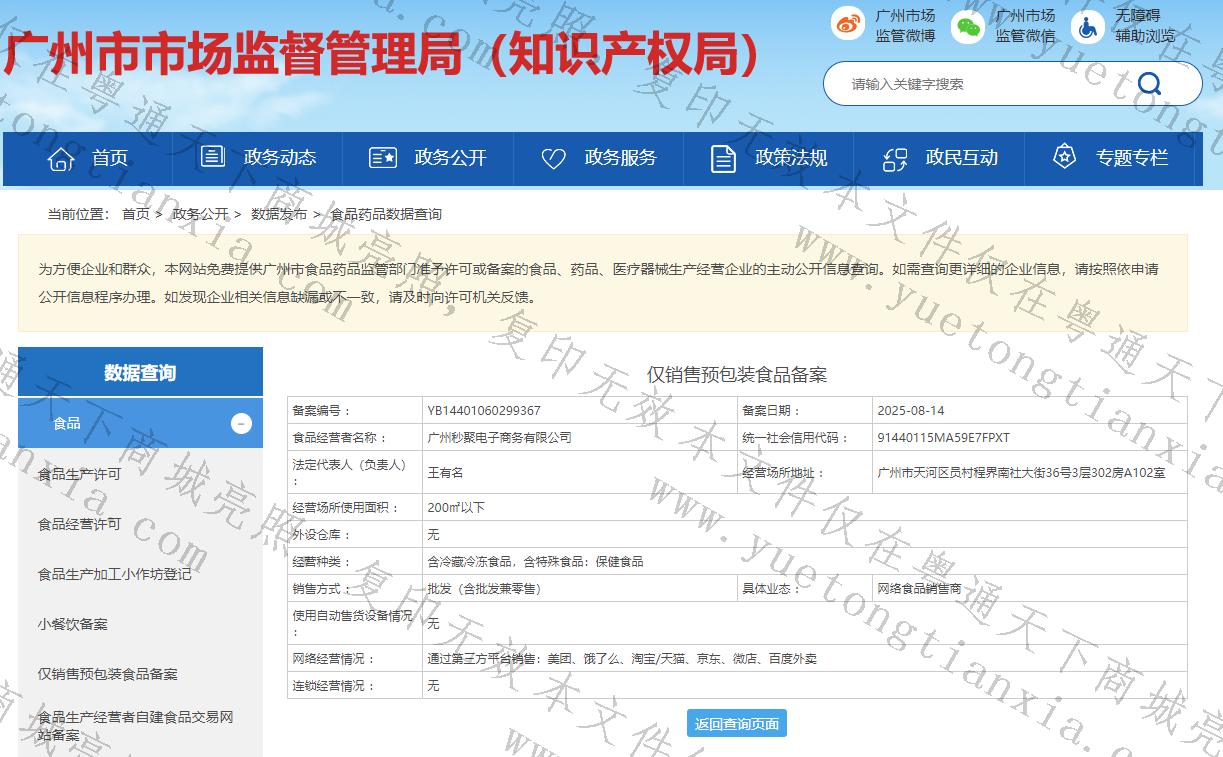Click the WeChat icon in the header
This screenshot has height=757, width=1223.
tap(967, 27)
